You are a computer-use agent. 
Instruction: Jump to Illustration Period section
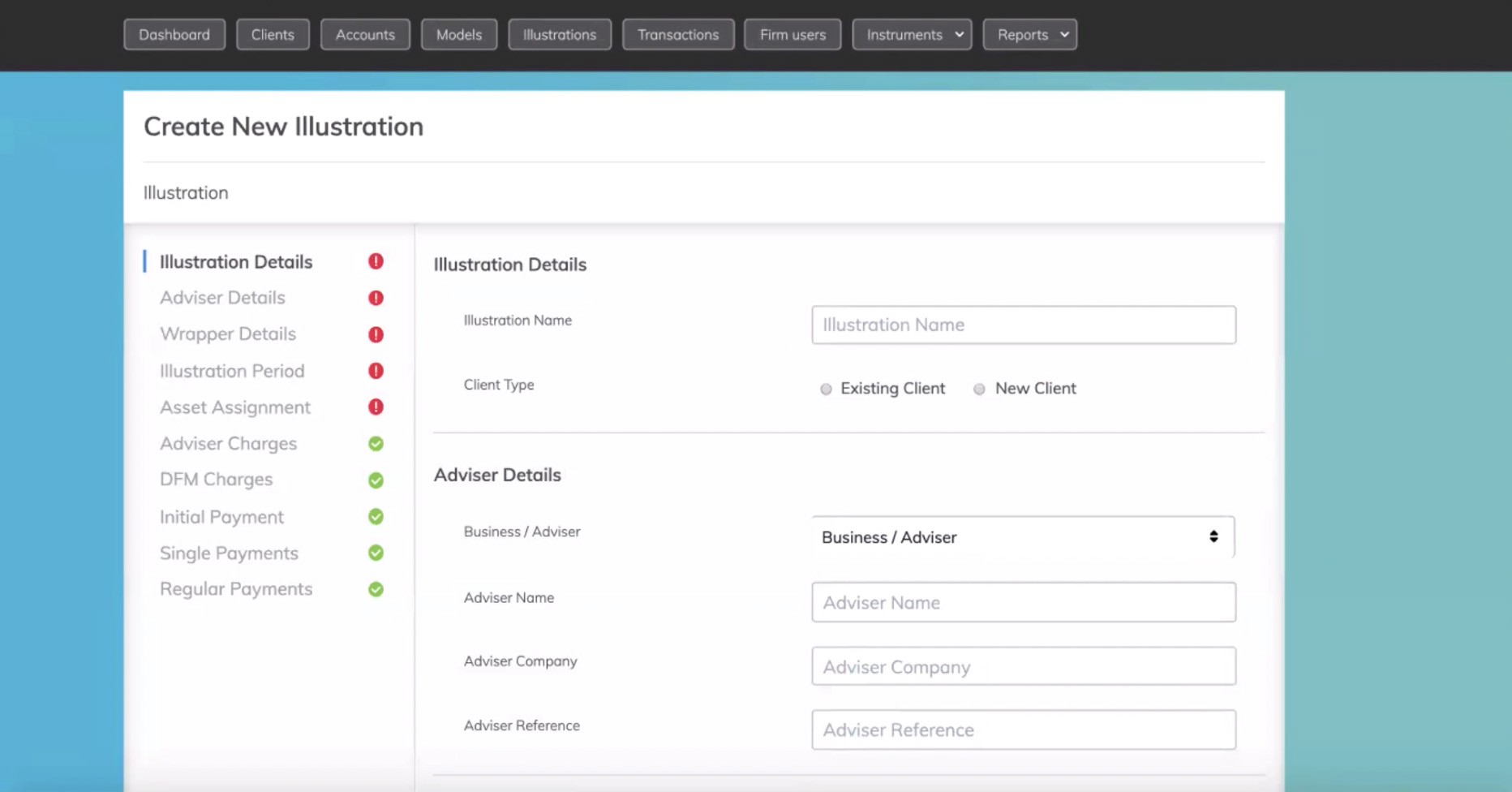pyautogui.click(x=232, y=371)
